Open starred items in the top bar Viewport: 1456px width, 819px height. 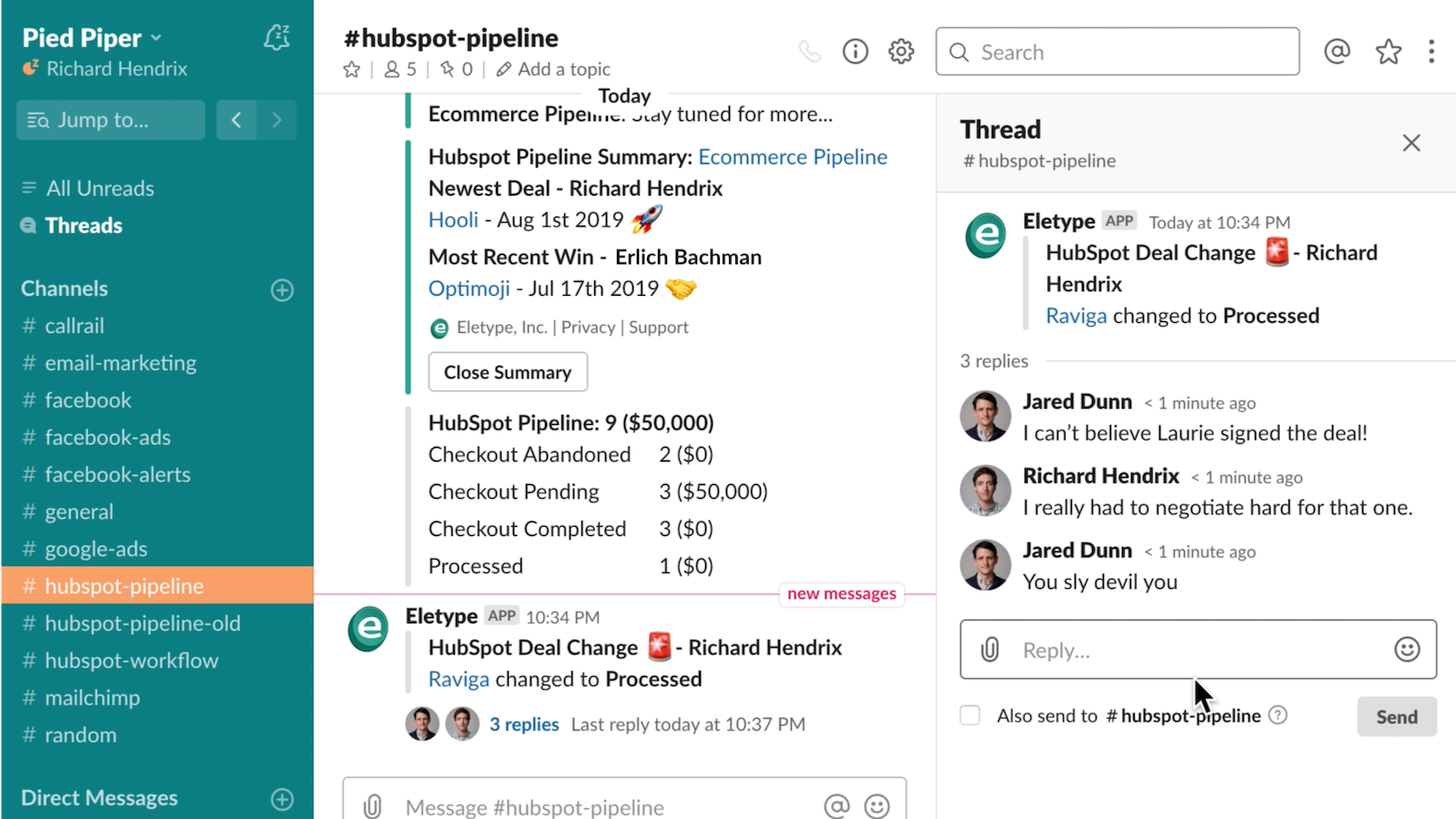pyautogui.click(x=1388, y=51)
